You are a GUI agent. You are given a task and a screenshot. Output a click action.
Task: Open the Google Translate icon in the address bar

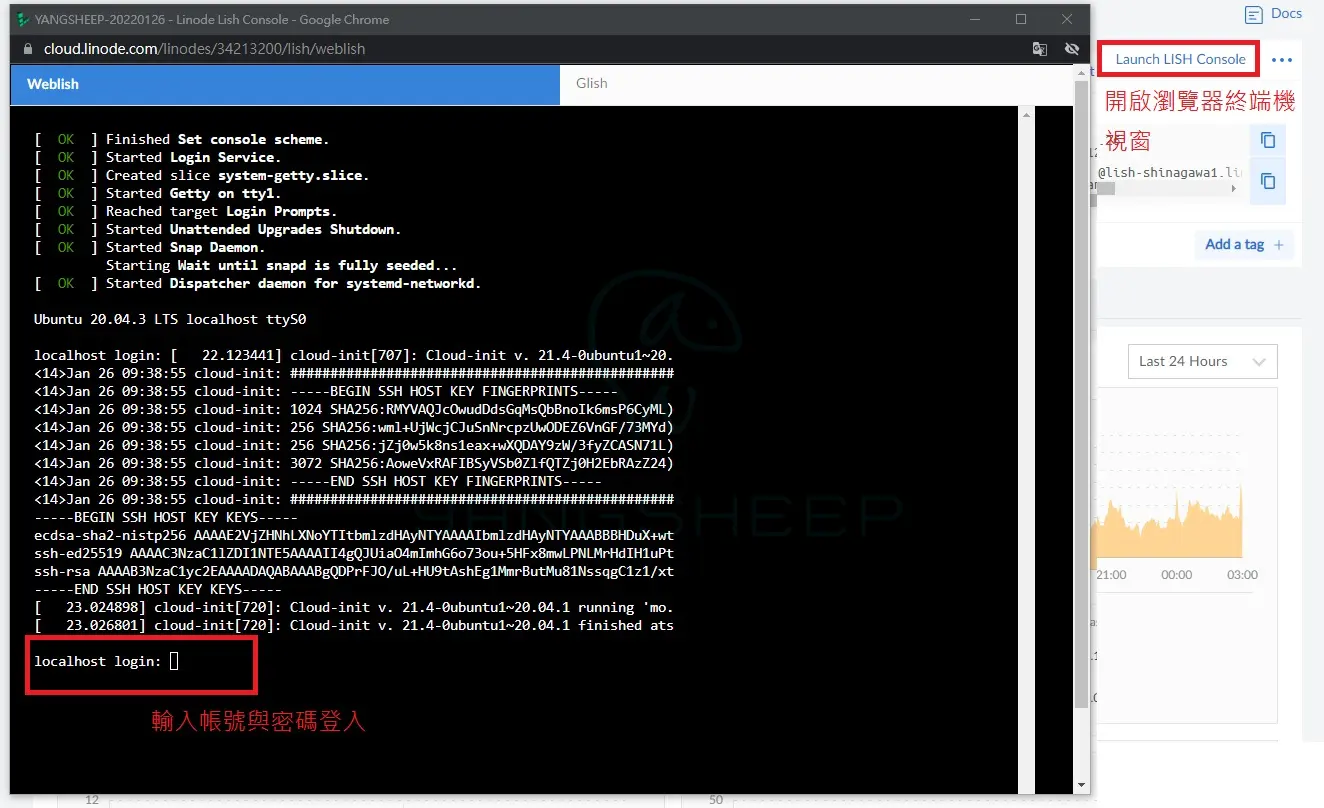click(1040, 49)
